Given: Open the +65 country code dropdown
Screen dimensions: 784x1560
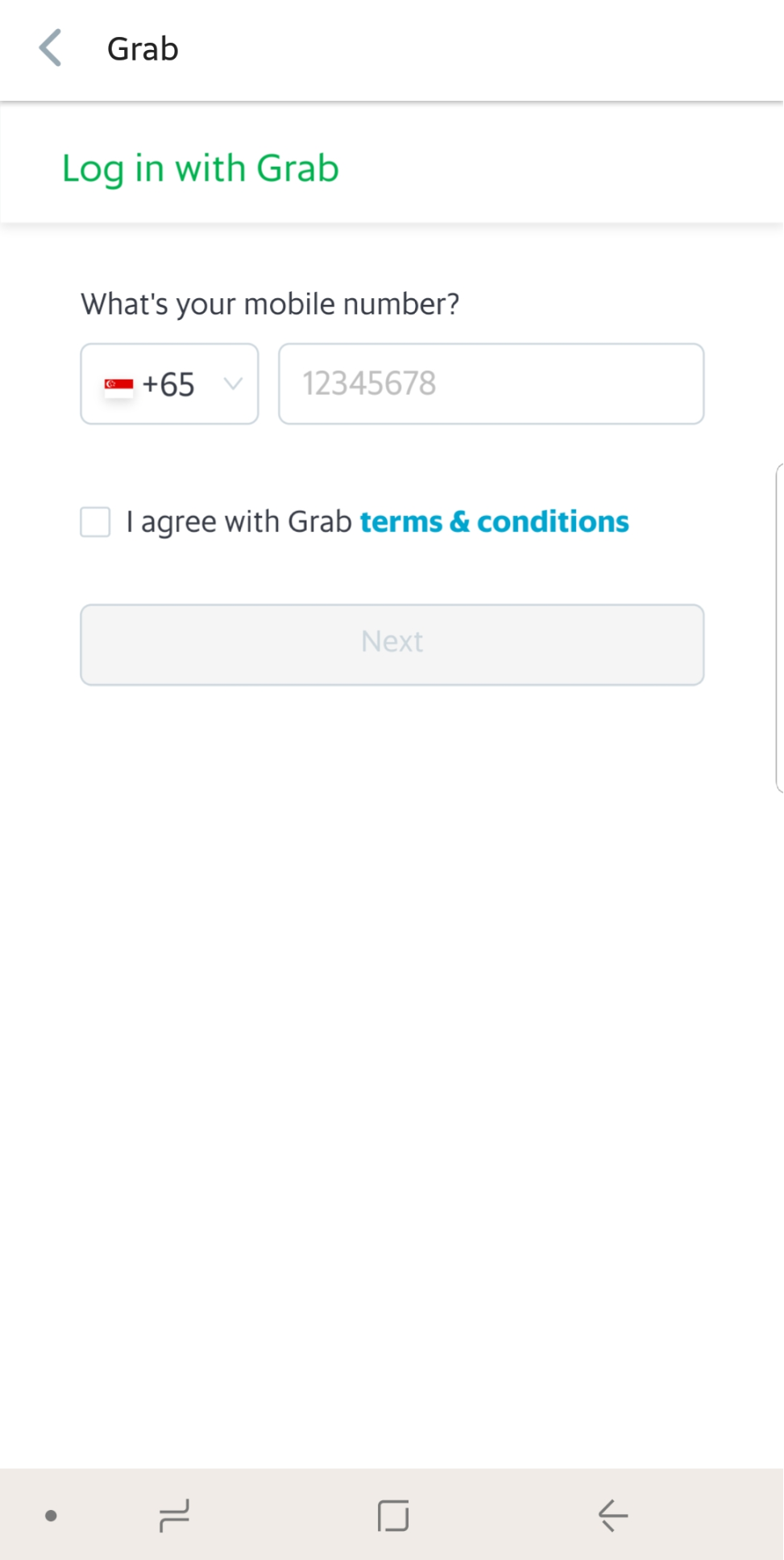Looking at the screenshot, I should pyautogui.click(x=169, y=384).
